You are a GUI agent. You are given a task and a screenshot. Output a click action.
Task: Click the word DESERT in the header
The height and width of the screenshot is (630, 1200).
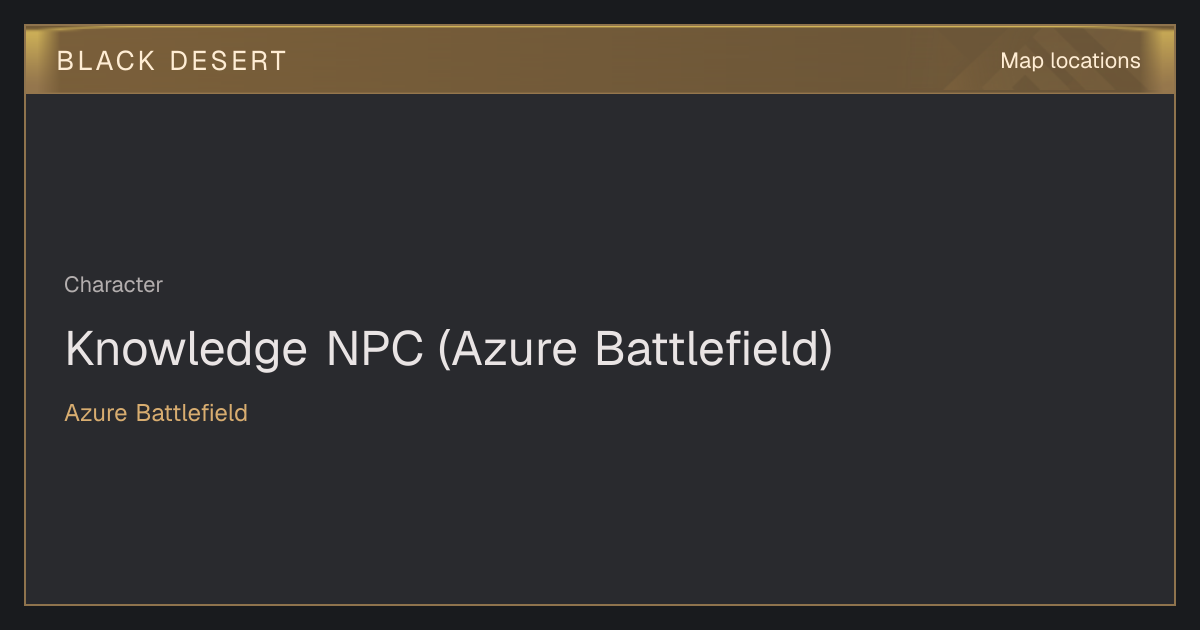point(228,61)
